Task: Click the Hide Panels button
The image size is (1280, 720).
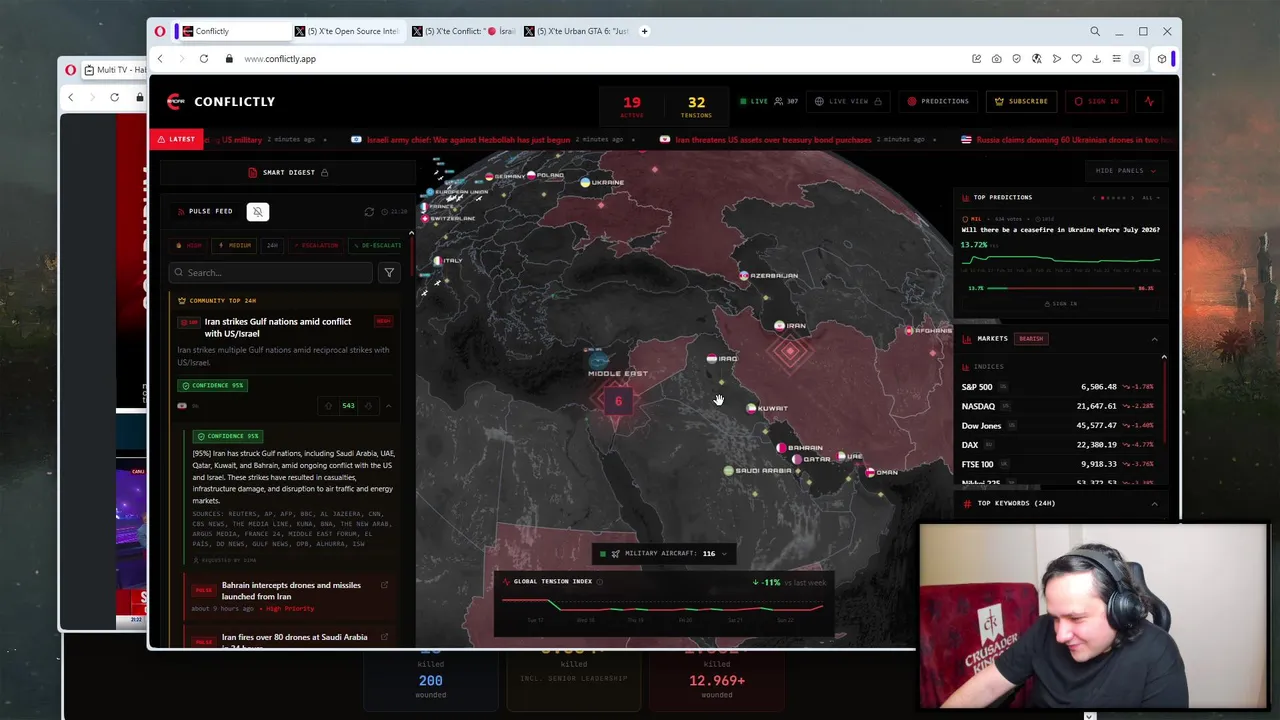Action: (x=1124, y=171)
